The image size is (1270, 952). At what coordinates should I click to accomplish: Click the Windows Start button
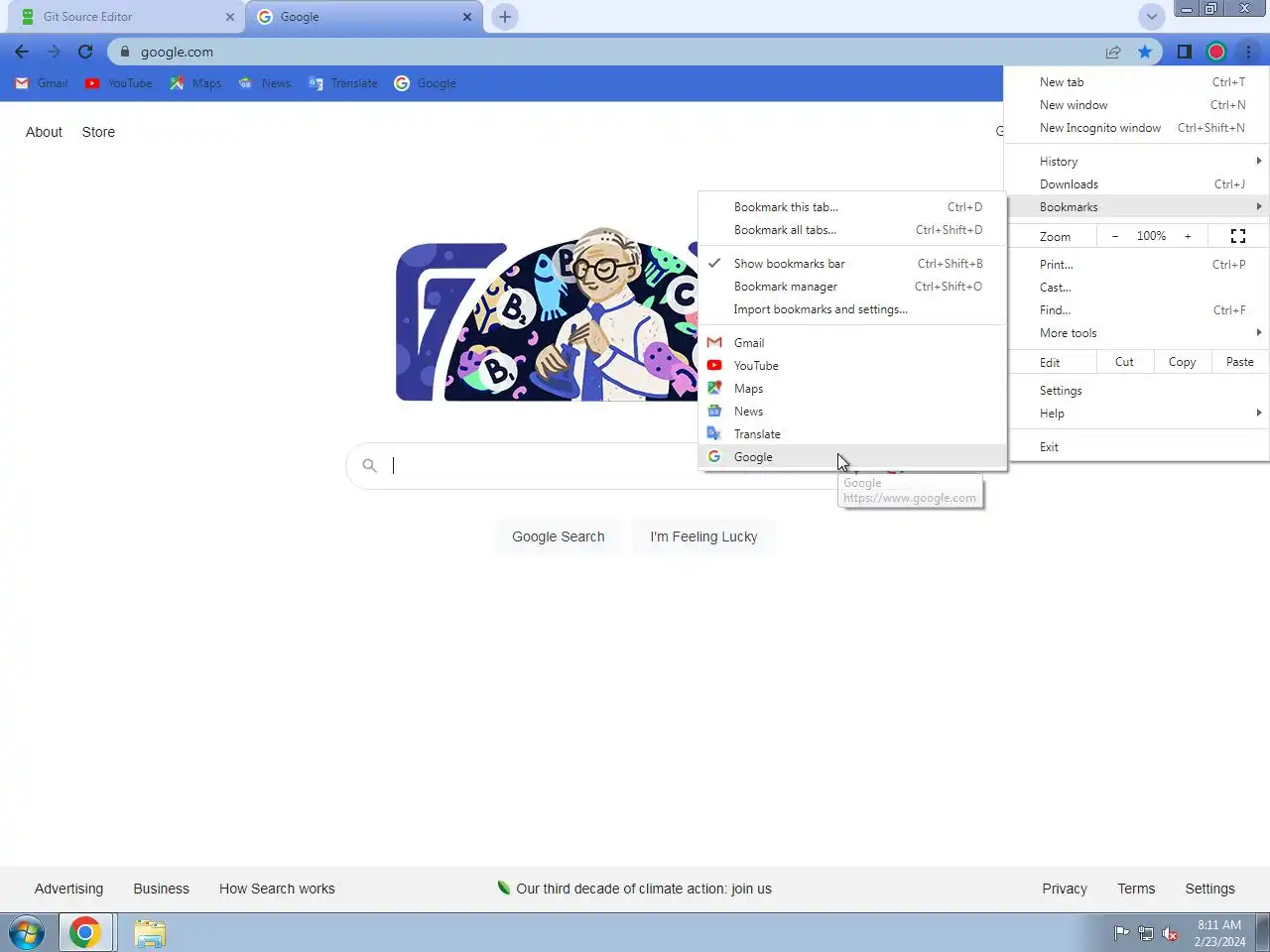(x=27, y=933)
